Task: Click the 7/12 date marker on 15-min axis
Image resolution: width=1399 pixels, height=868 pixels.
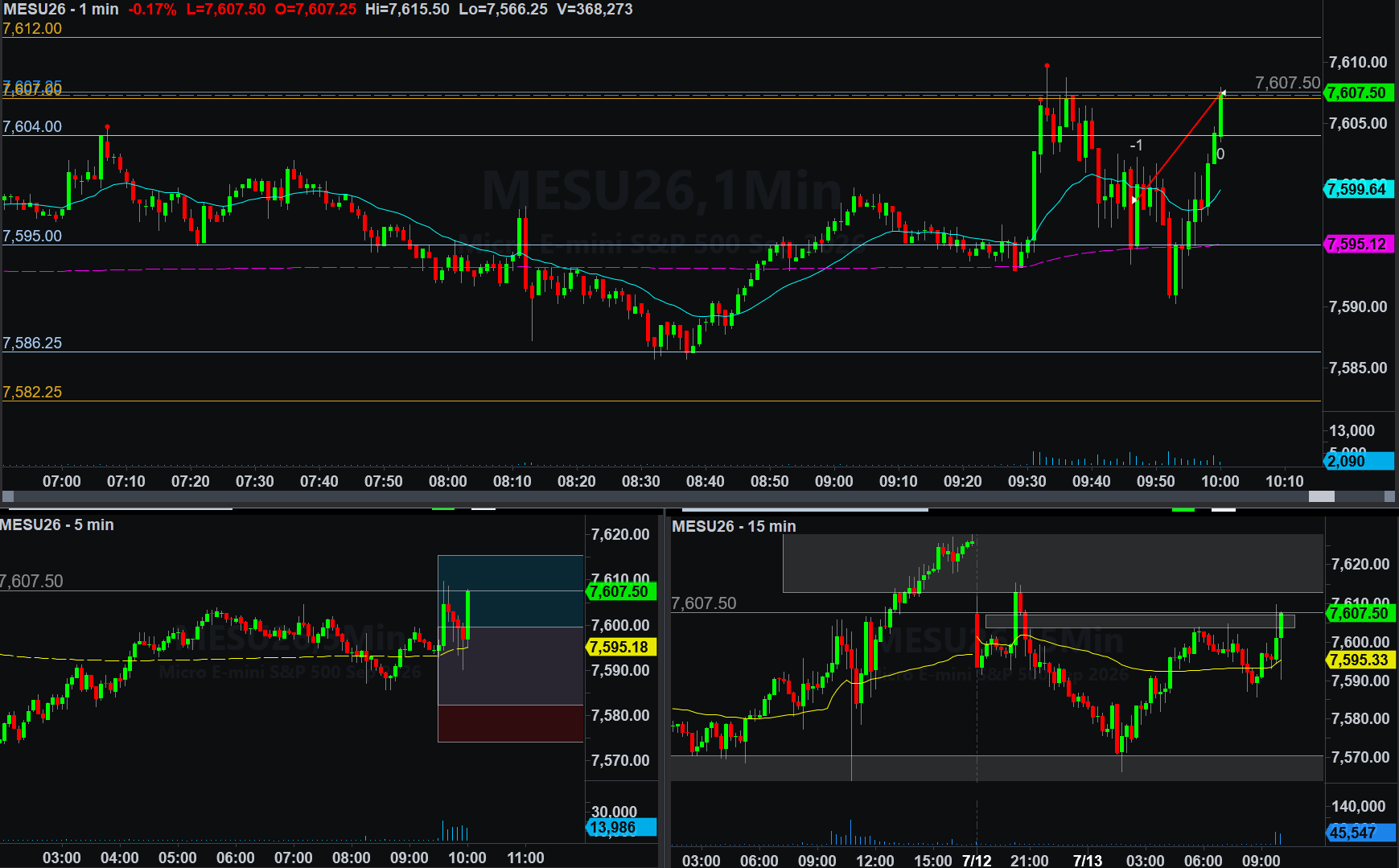Action: click(x=977, y=860)
